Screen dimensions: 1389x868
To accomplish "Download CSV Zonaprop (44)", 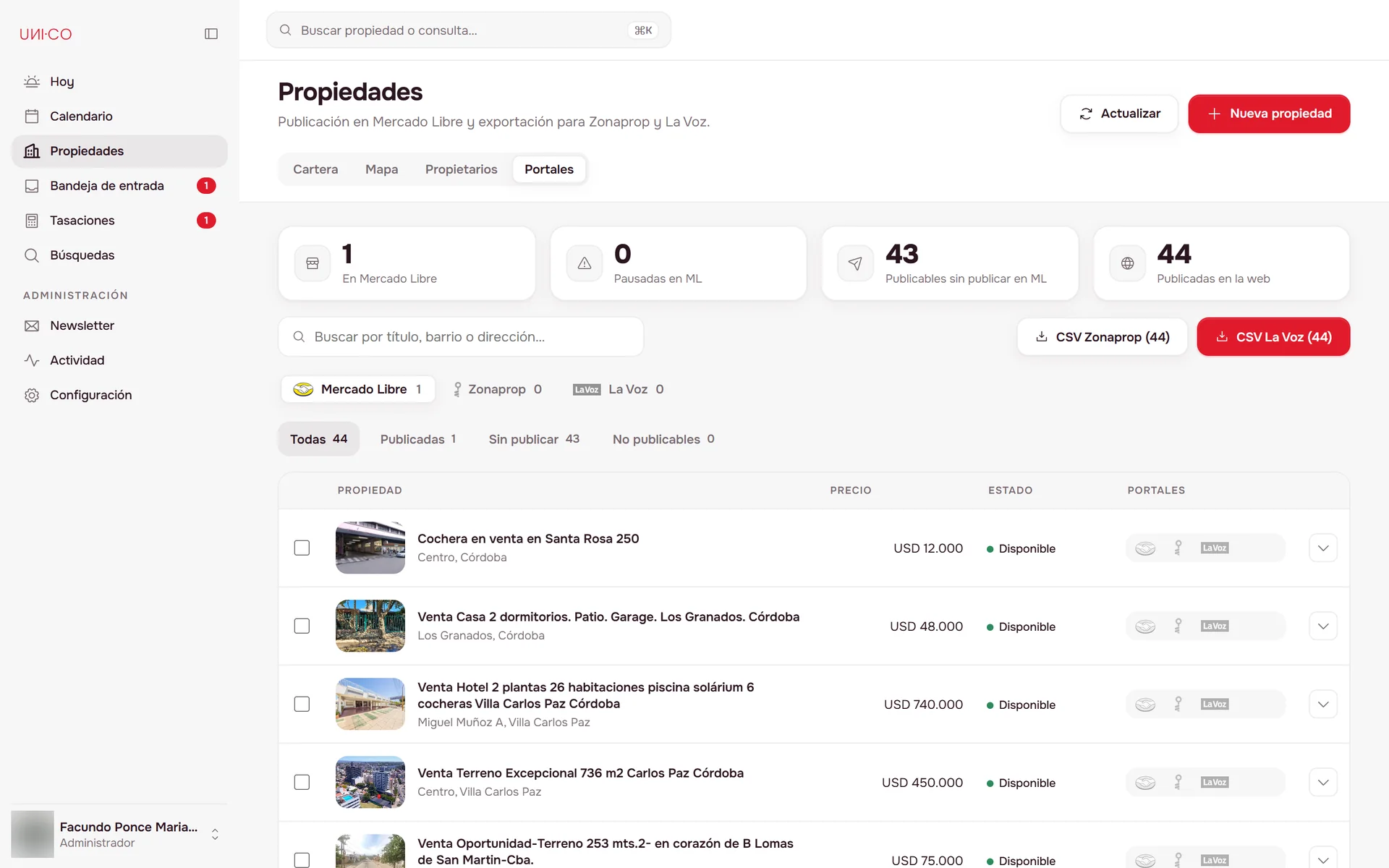I will [1103, 337].
